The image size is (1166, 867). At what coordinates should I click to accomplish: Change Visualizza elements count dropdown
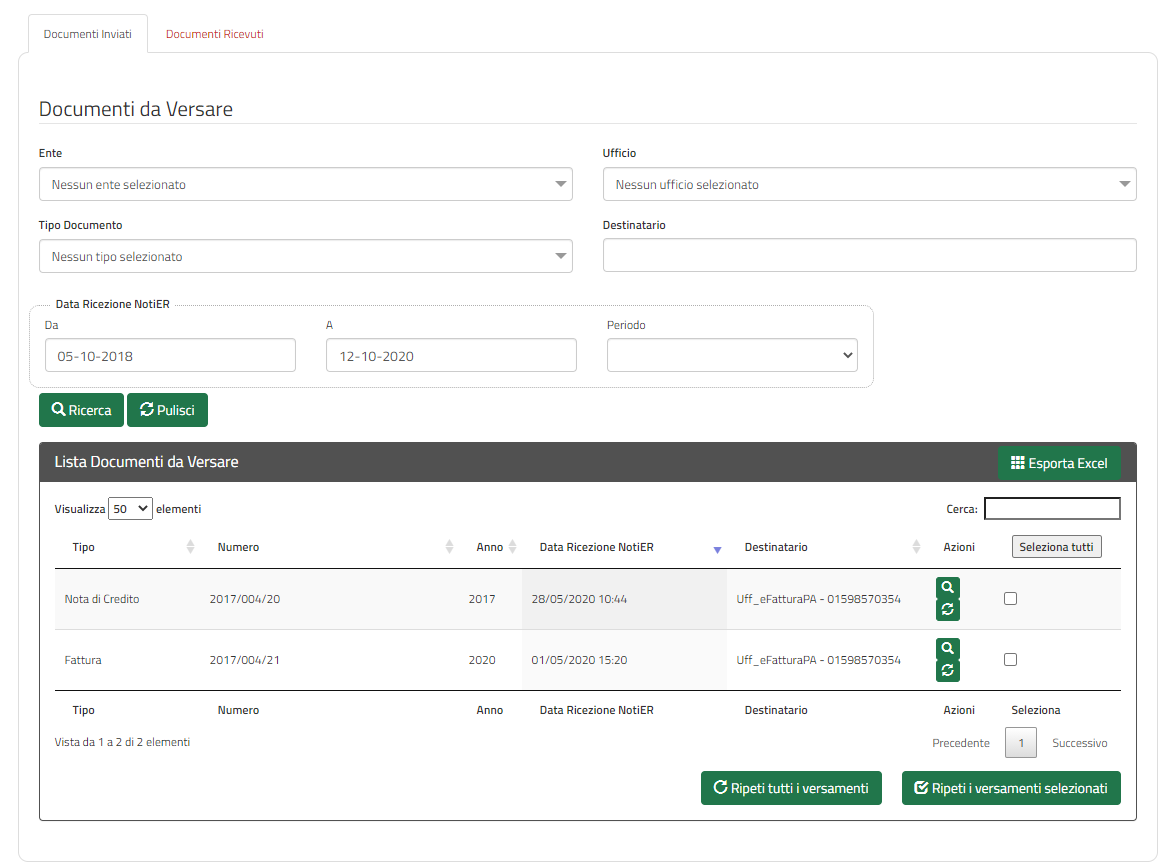point(130,509)
